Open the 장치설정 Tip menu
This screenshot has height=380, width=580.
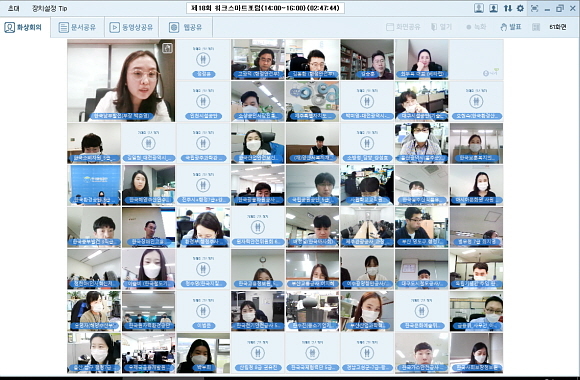click(50, 8)
